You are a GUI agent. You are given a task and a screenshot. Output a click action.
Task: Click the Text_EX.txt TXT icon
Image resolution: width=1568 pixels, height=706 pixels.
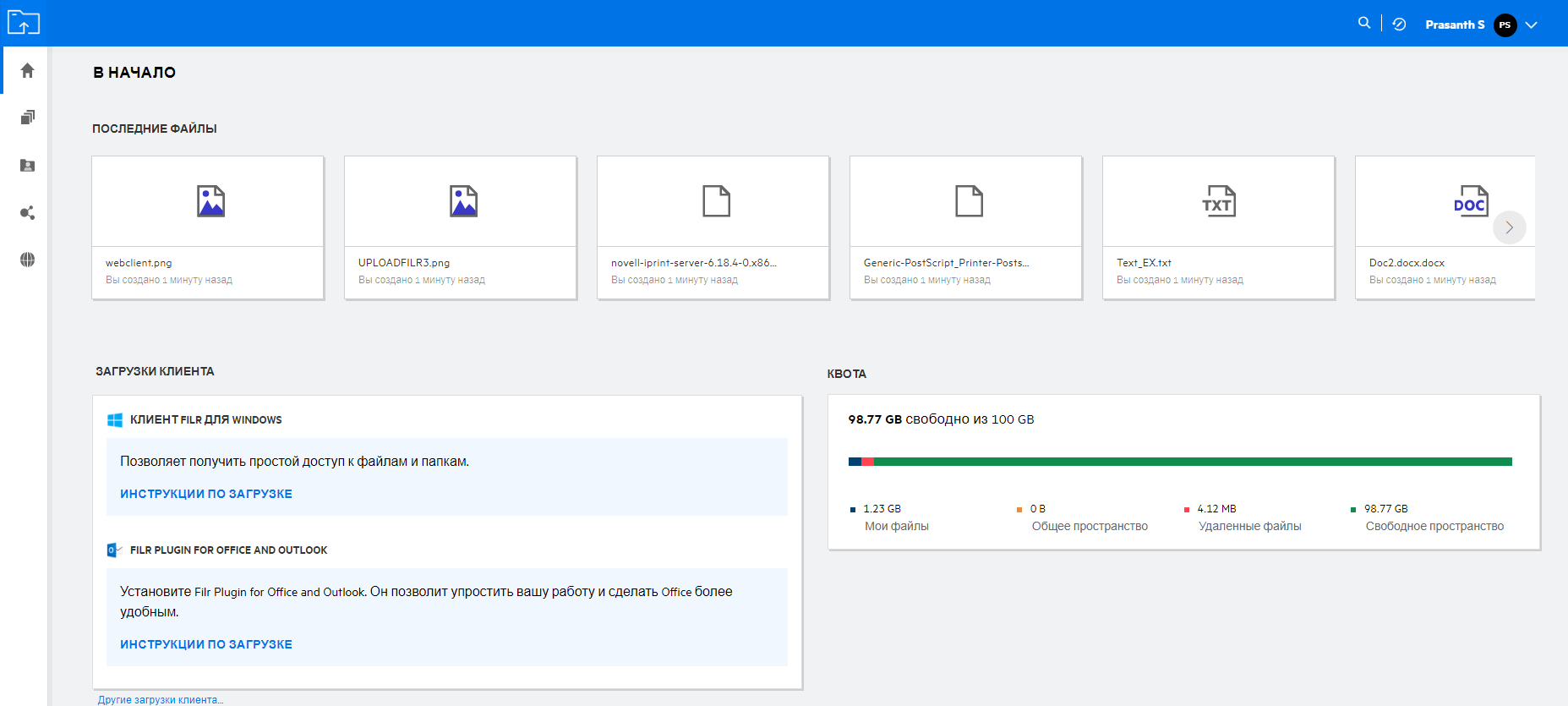[x=1219, y=201]
